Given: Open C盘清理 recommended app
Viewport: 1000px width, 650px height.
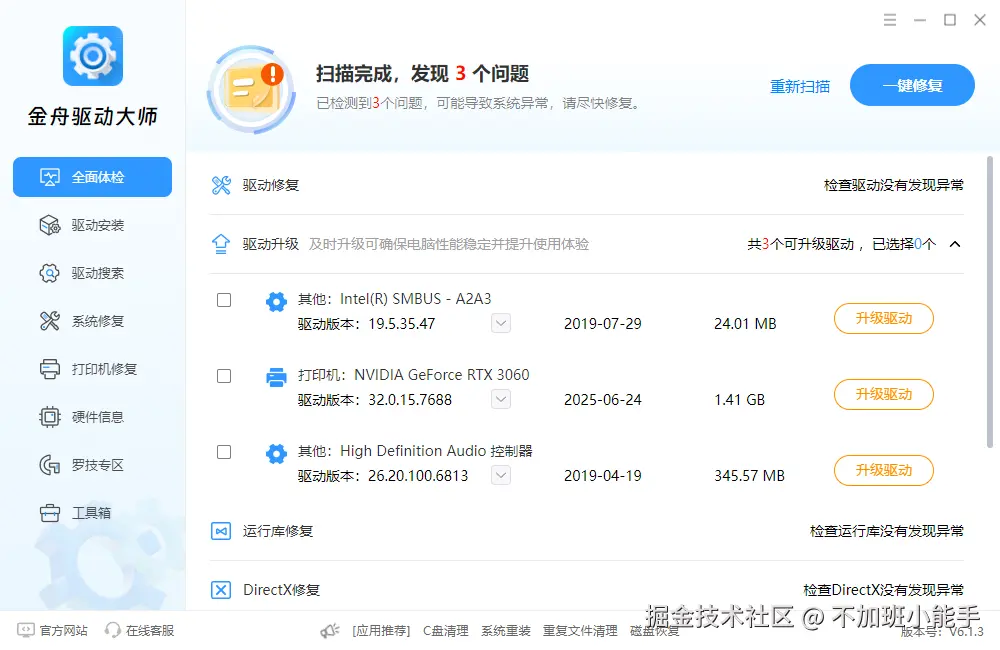Looking at the screenshot, I should tap(446, 631).
